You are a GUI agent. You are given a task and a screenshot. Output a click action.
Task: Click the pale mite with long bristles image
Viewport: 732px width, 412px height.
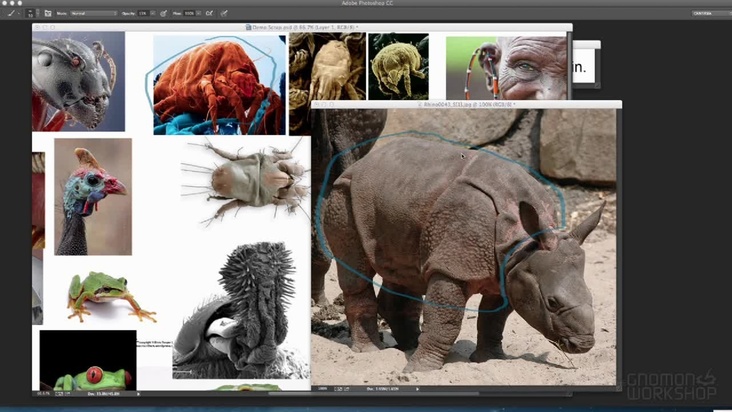[x=246, y=180]
